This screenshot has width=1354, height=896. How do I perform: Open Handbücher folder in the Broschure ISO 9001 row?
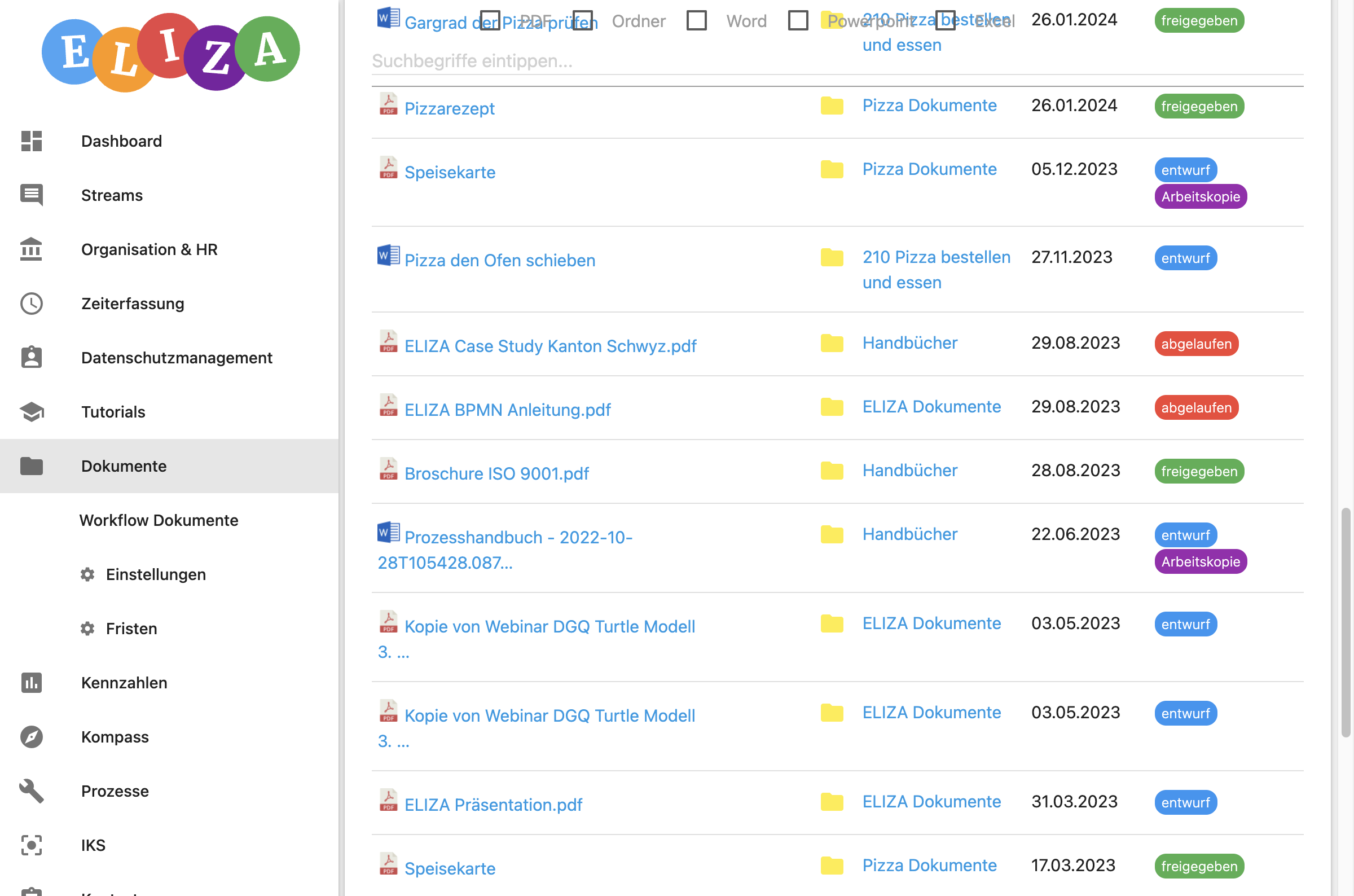pyautogui.click(x=909, y=470)
